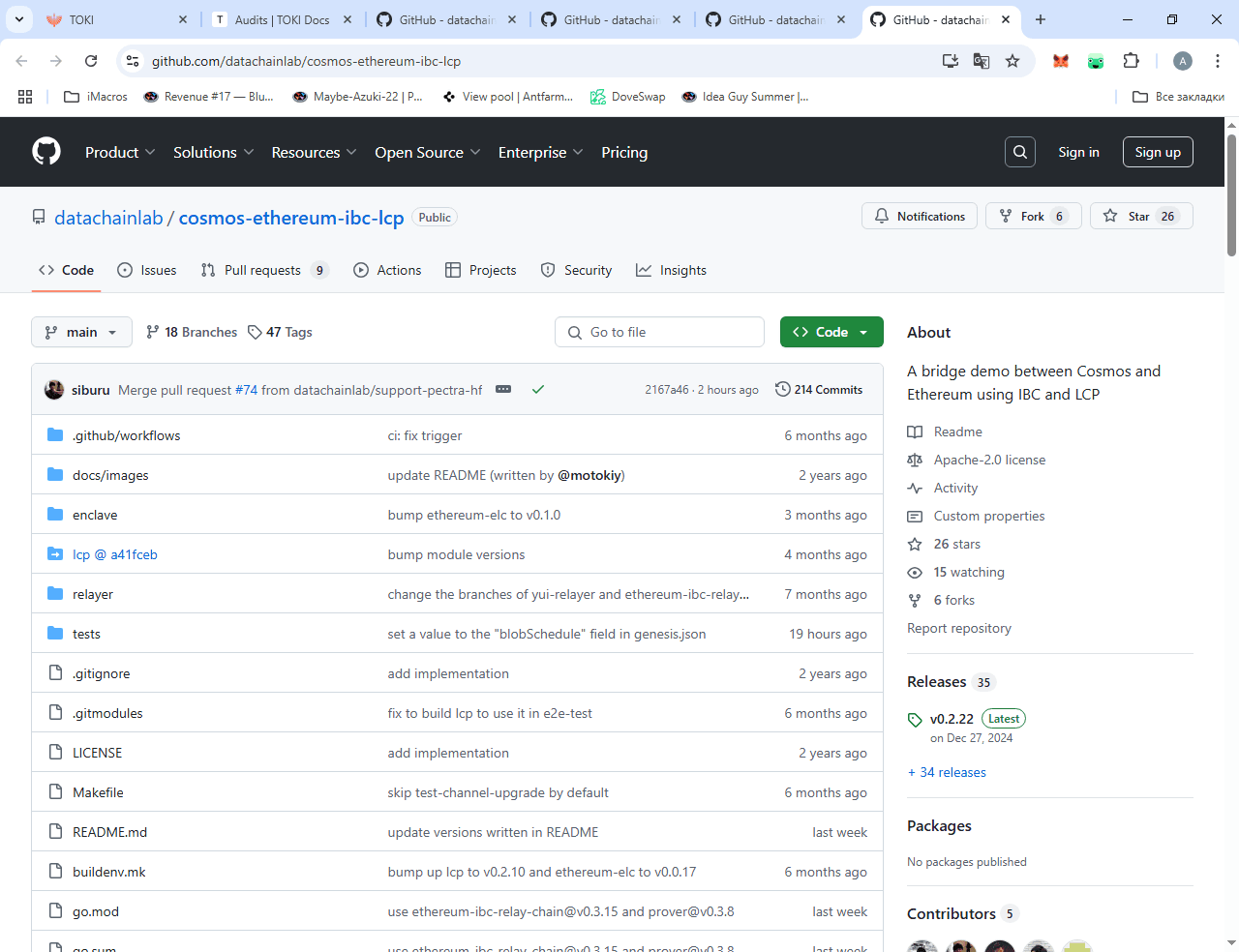Click the green commit status checkmark
Viewport: 1239px width, 952px height.
pos(538,390)
